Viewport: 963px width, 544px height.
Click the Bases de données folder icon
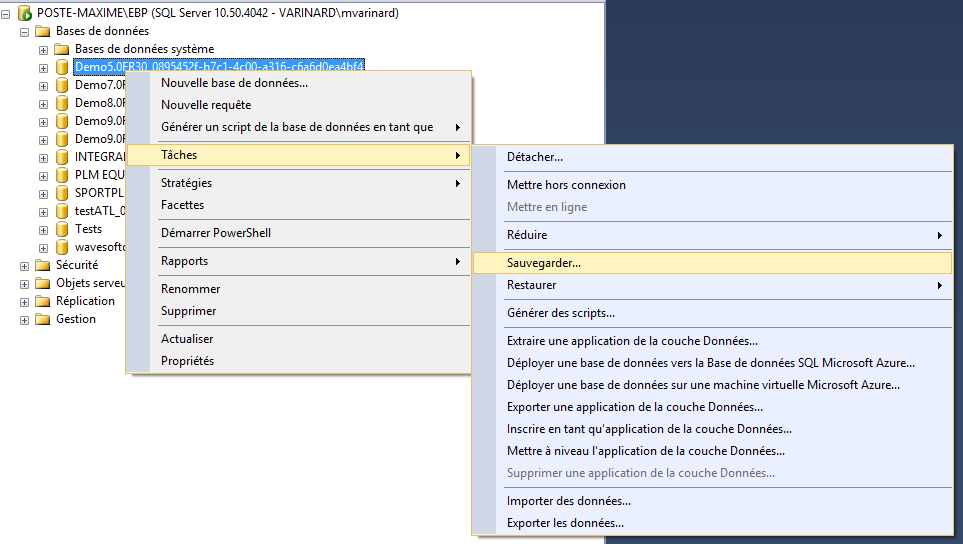pos(42,31)
